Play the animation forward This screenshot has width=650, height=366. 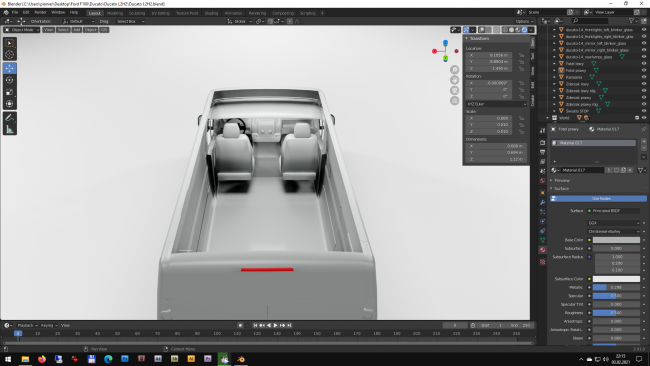pos(275,325)
